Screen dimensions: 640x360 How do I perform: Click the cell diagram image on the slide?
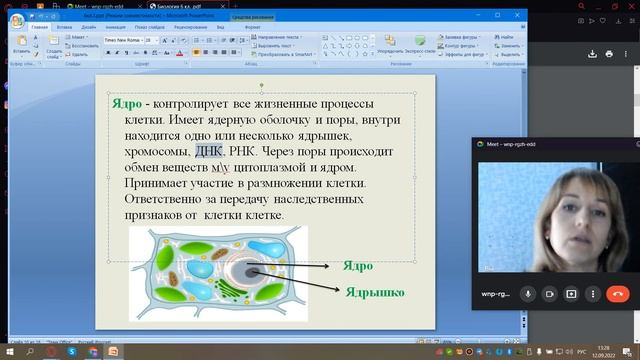(x=218, y=273)
